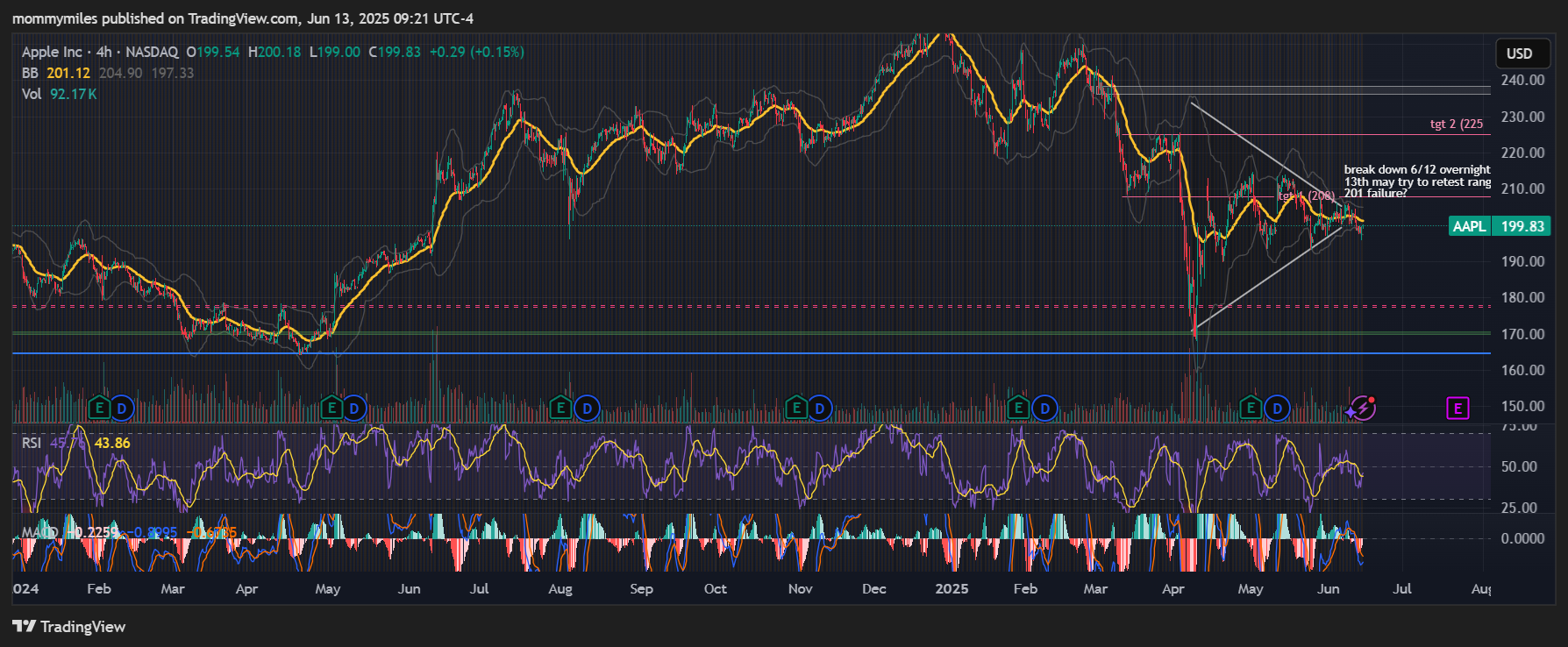The image size is (1568, 647).
Task: Click the RSI indicator label
Action: (32, 443)
